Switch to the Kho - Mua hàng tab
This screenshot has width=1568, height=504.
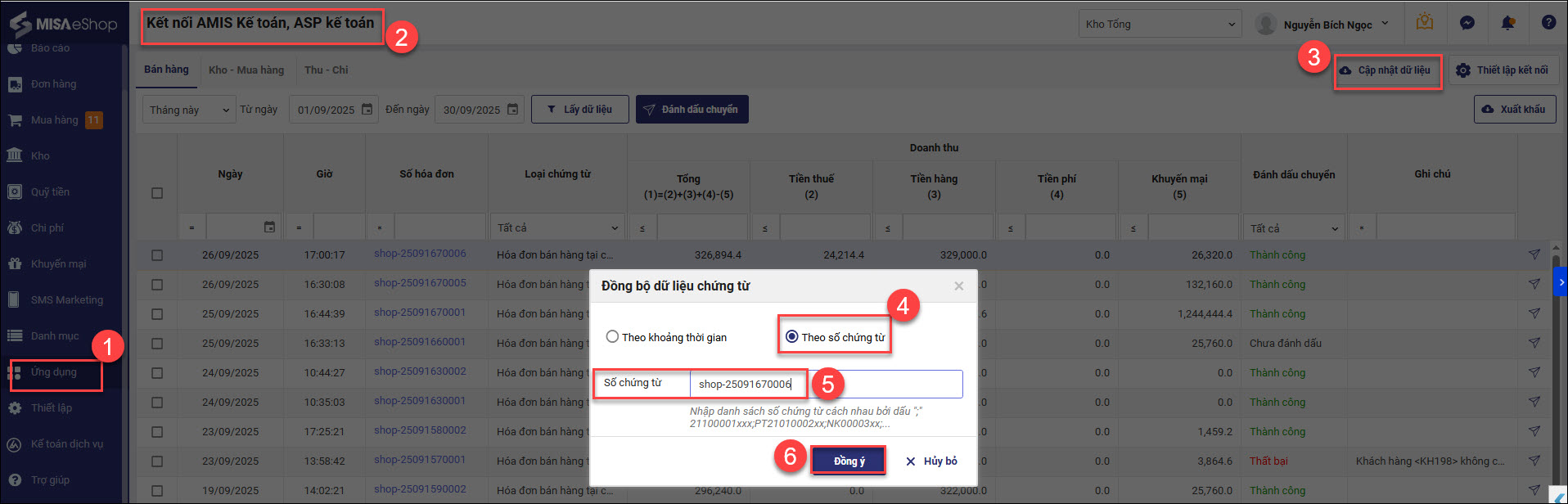pos(246,70)
